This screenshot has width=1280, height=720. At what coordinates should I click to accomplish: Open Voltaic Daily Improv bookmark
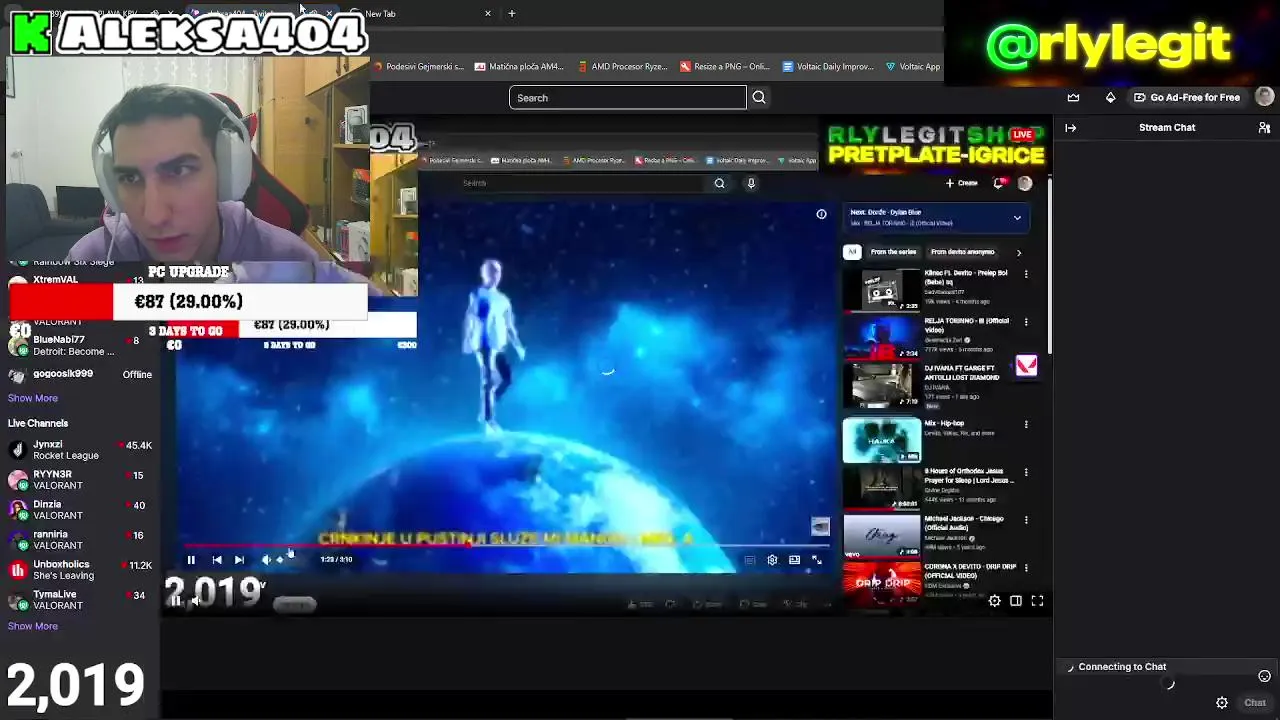tap(828, 66)
